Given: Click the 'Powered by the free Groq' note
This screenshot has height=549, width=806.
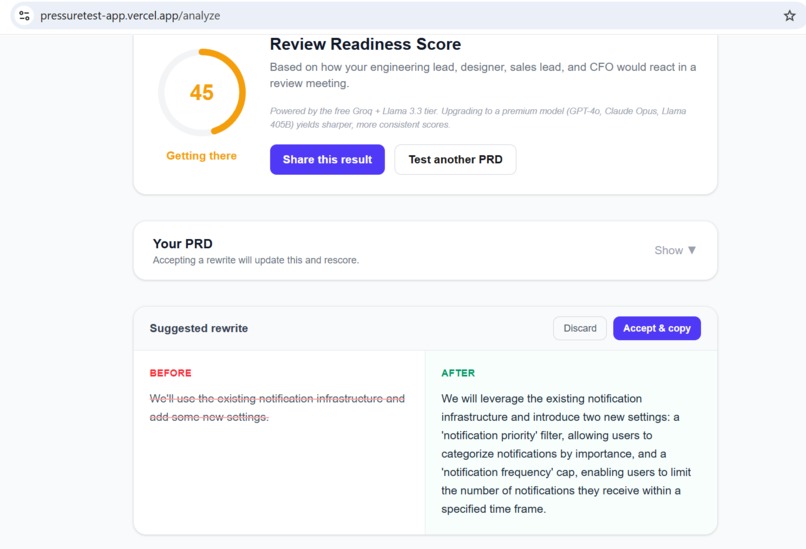Looking at the screenshot, I should click(x=478, y=118).
